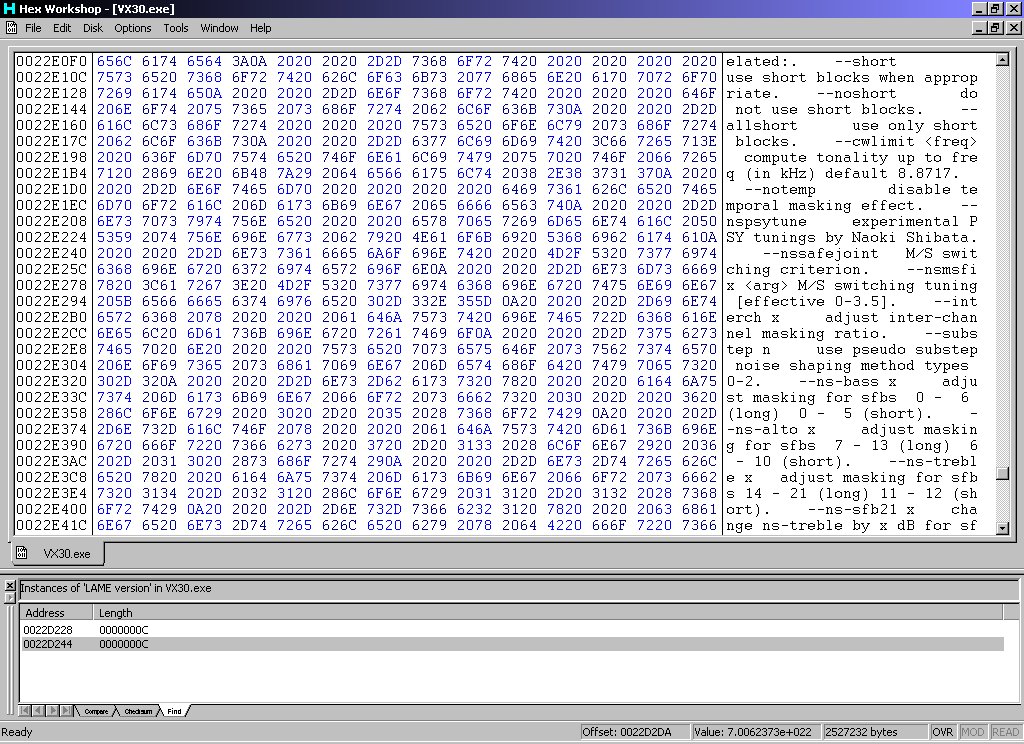Open the Disk menu

pyautogui.click(x=93, y=28)
